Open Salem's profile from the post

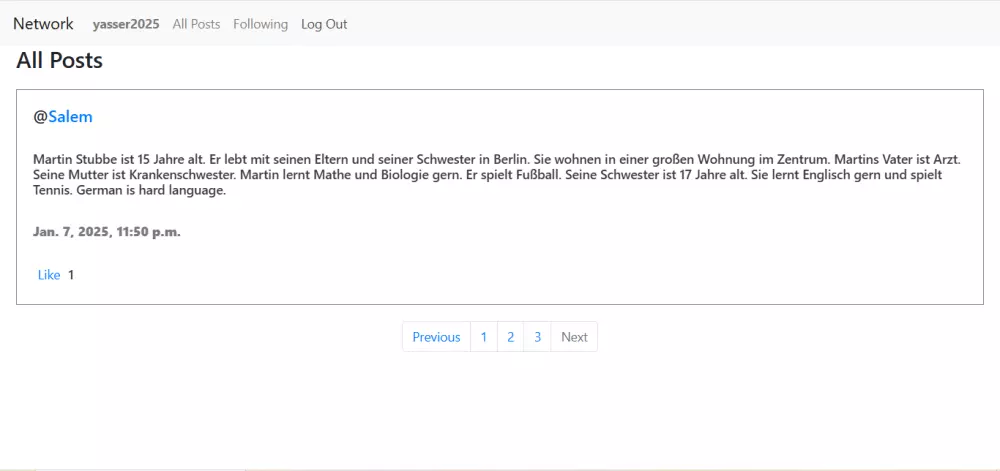pos(70,117)
